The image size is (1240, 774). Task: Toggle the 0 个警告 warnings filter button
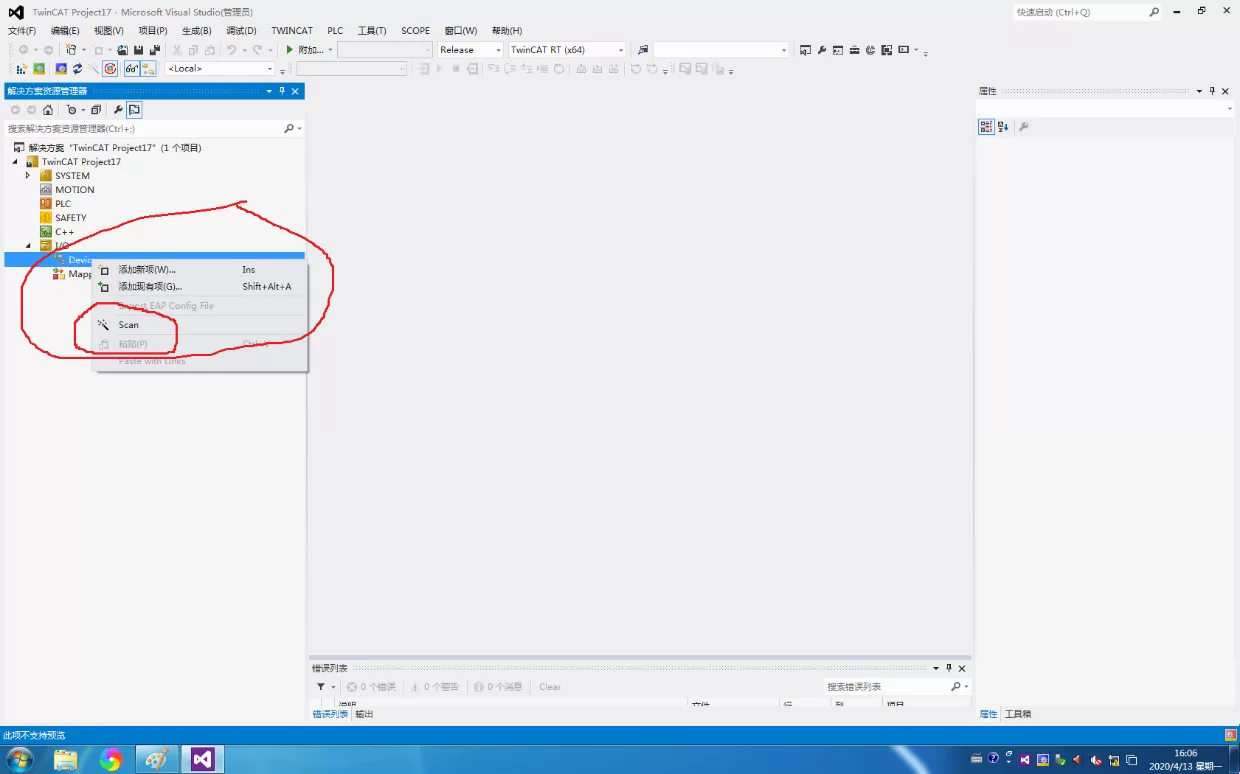pos(434,687)
